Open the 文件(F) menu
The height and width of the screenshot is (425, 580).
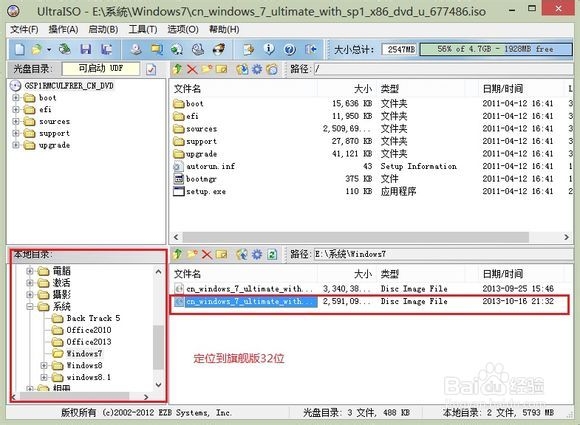coord(24,29)
